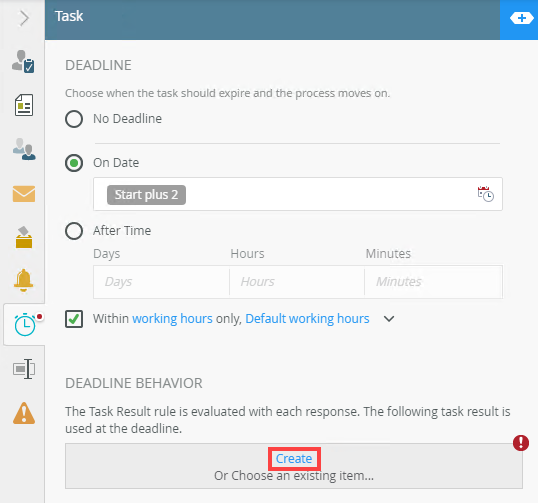Click the red error indicator on Deadline Behavior
The width and height of the screenshot is (538, 503).
(x=521, y=443)
